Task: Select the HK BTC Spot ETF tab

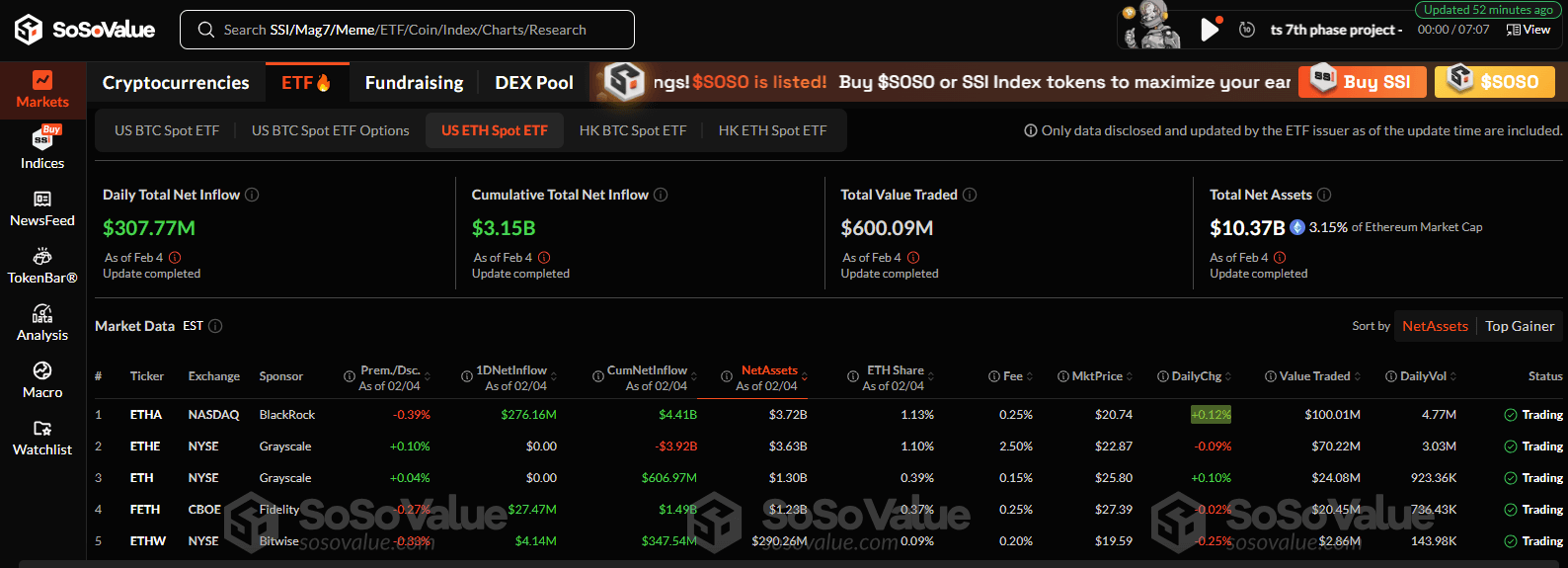Action: (x=632, y=130)
